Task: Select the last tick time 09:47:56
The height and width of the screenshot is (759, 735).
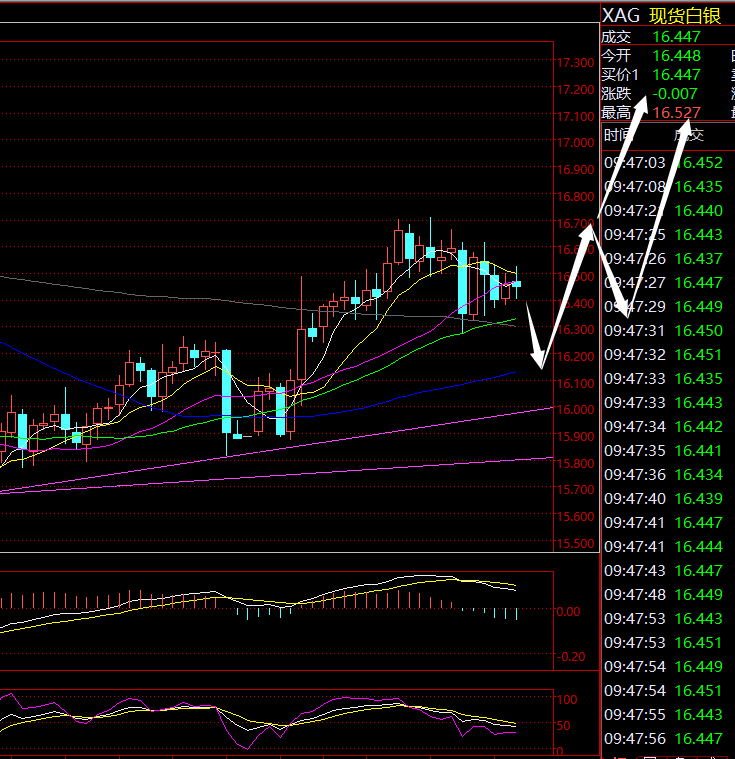Action: 635,739
